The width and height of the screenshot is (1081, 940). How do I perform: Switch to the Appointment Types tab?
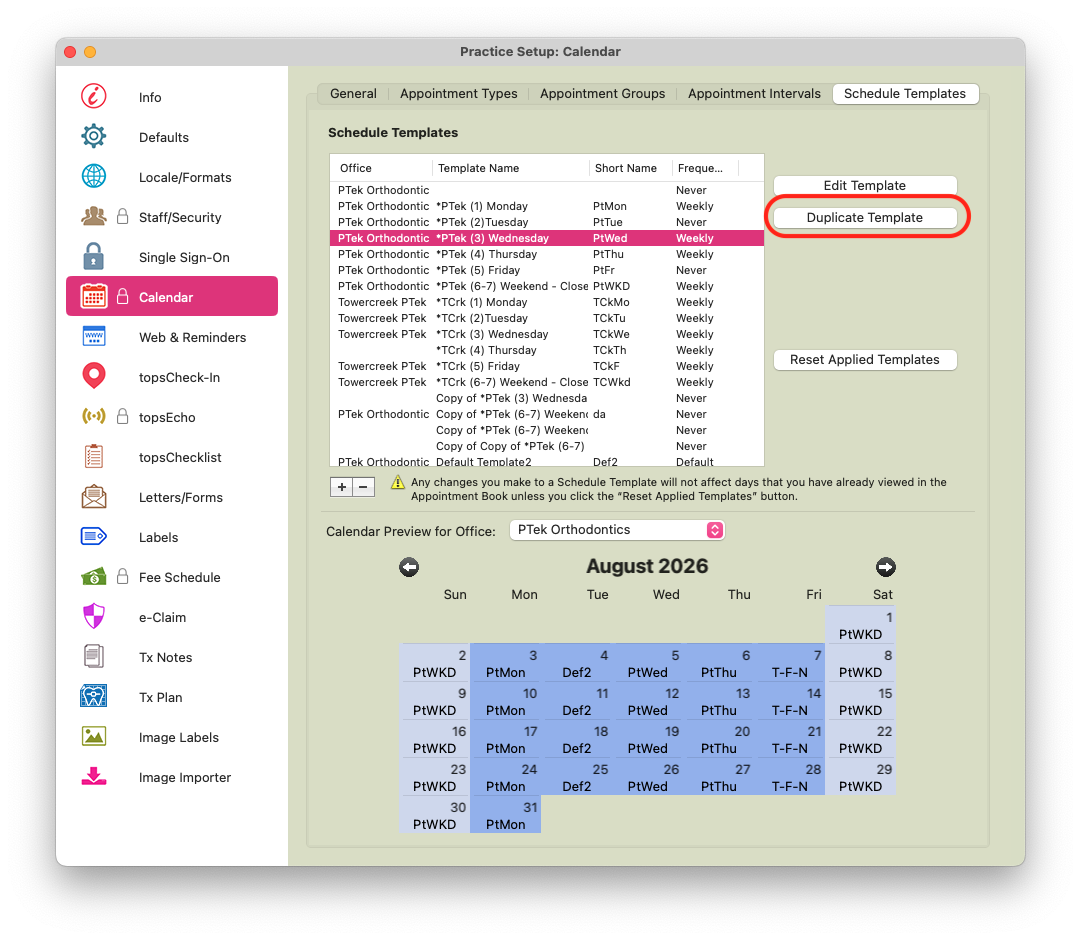point(458,94)
